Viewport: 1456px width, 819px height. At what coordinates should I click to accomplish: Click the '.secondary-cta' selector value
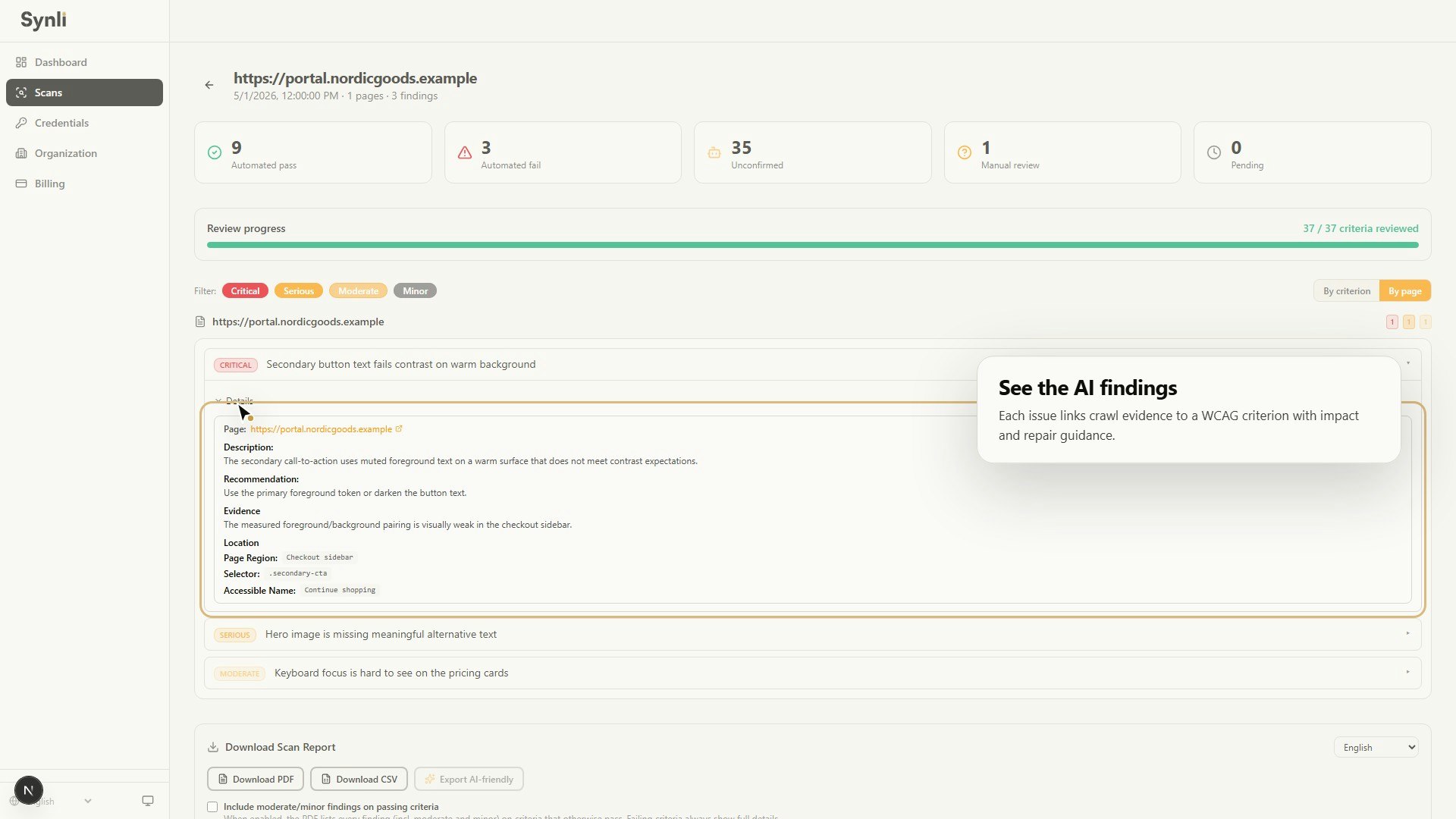pos(298,573)
